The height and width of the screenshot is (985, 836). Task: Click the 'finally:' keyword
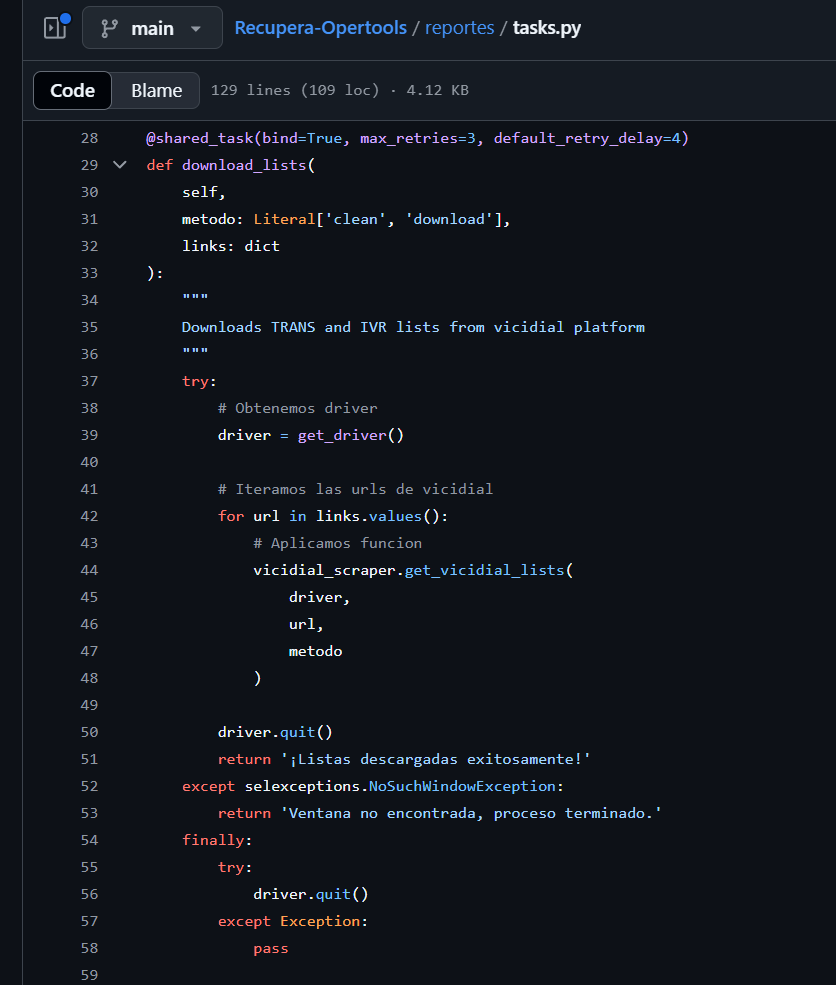(217, 841)
